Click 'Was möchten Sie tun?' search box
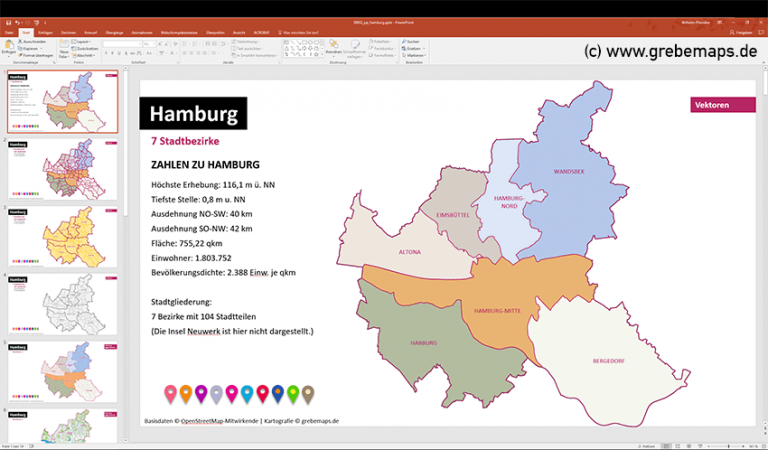The width and height of the screenshot is (768, 450). [299, 33]
